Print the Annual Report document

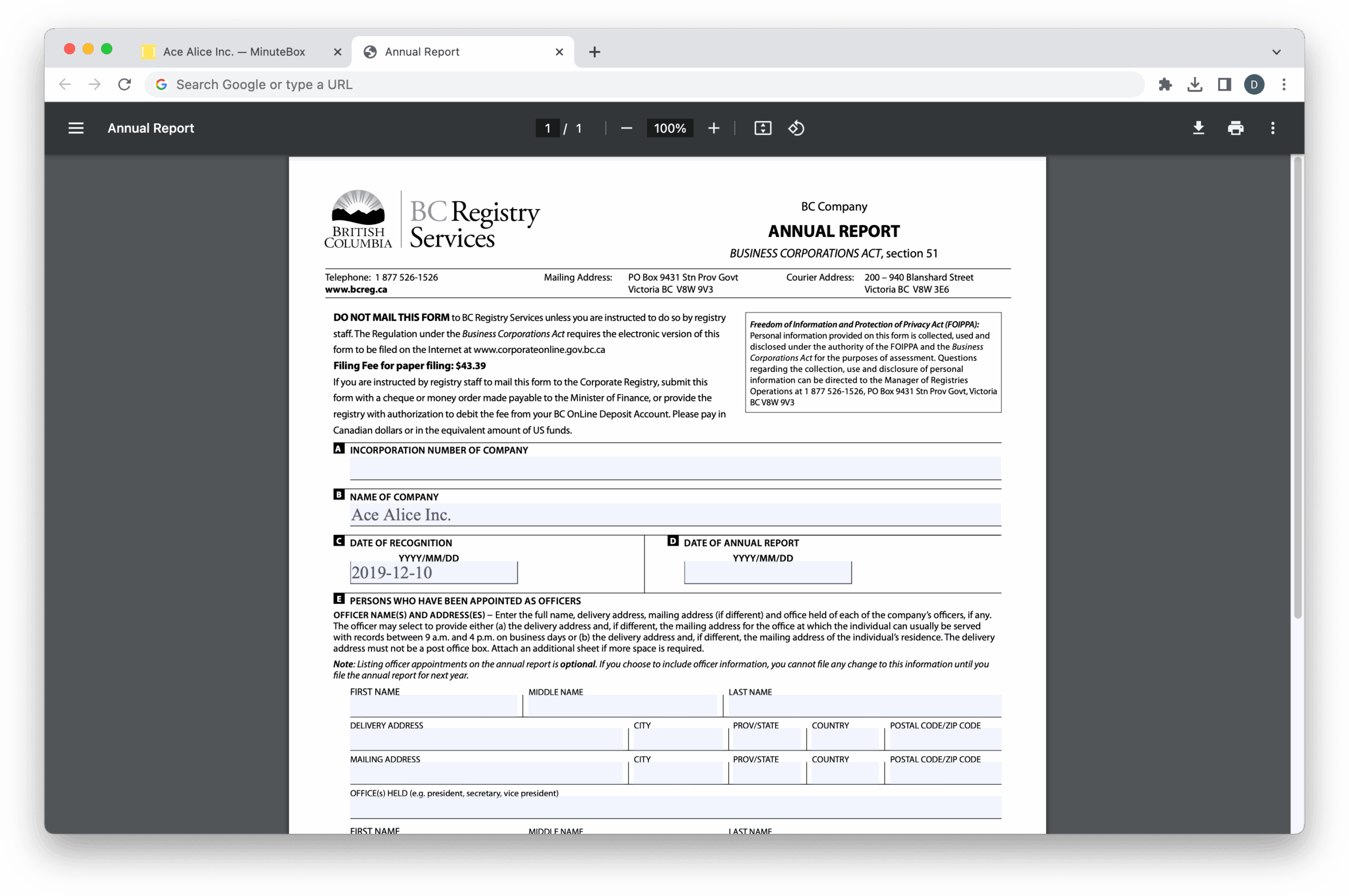[x=1235, y=128]
